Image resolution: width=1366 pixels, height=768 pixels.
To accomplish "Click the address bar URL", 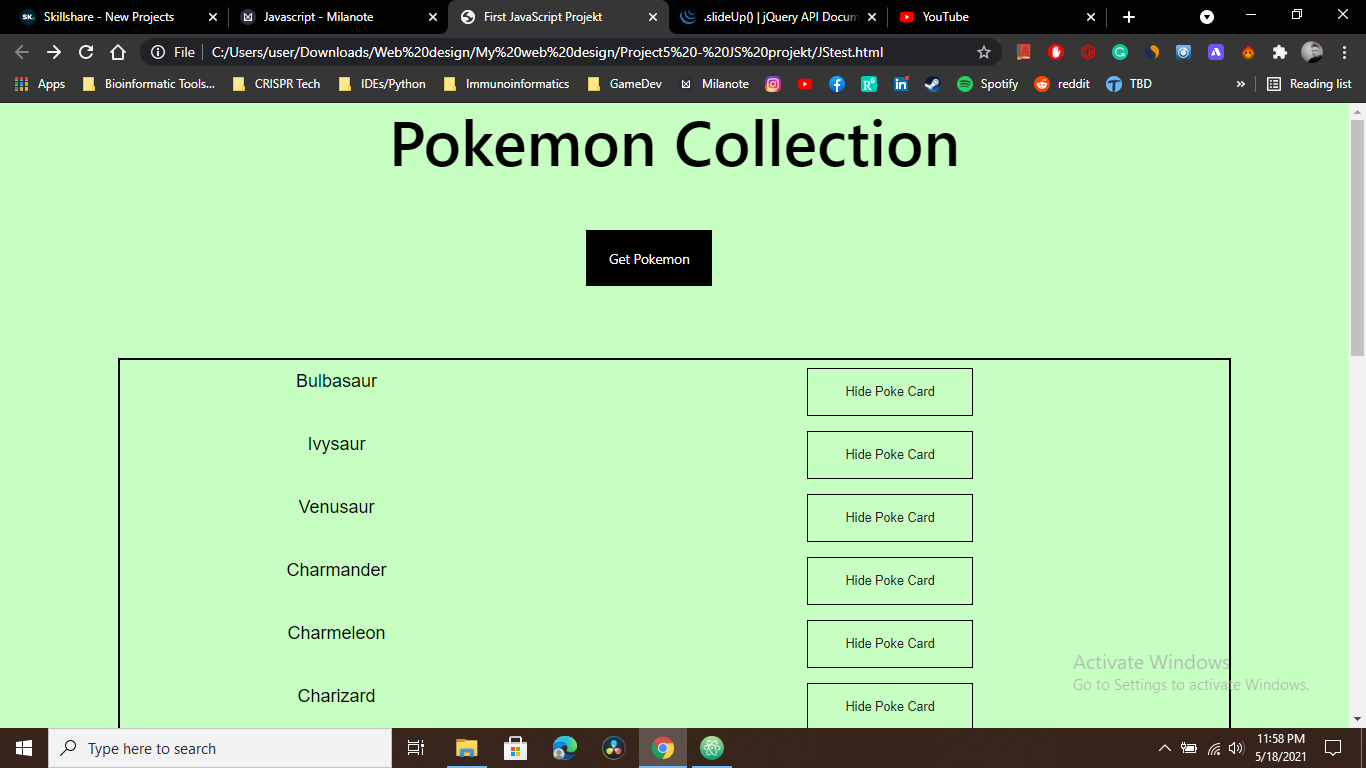I will (x=547, y=52).
